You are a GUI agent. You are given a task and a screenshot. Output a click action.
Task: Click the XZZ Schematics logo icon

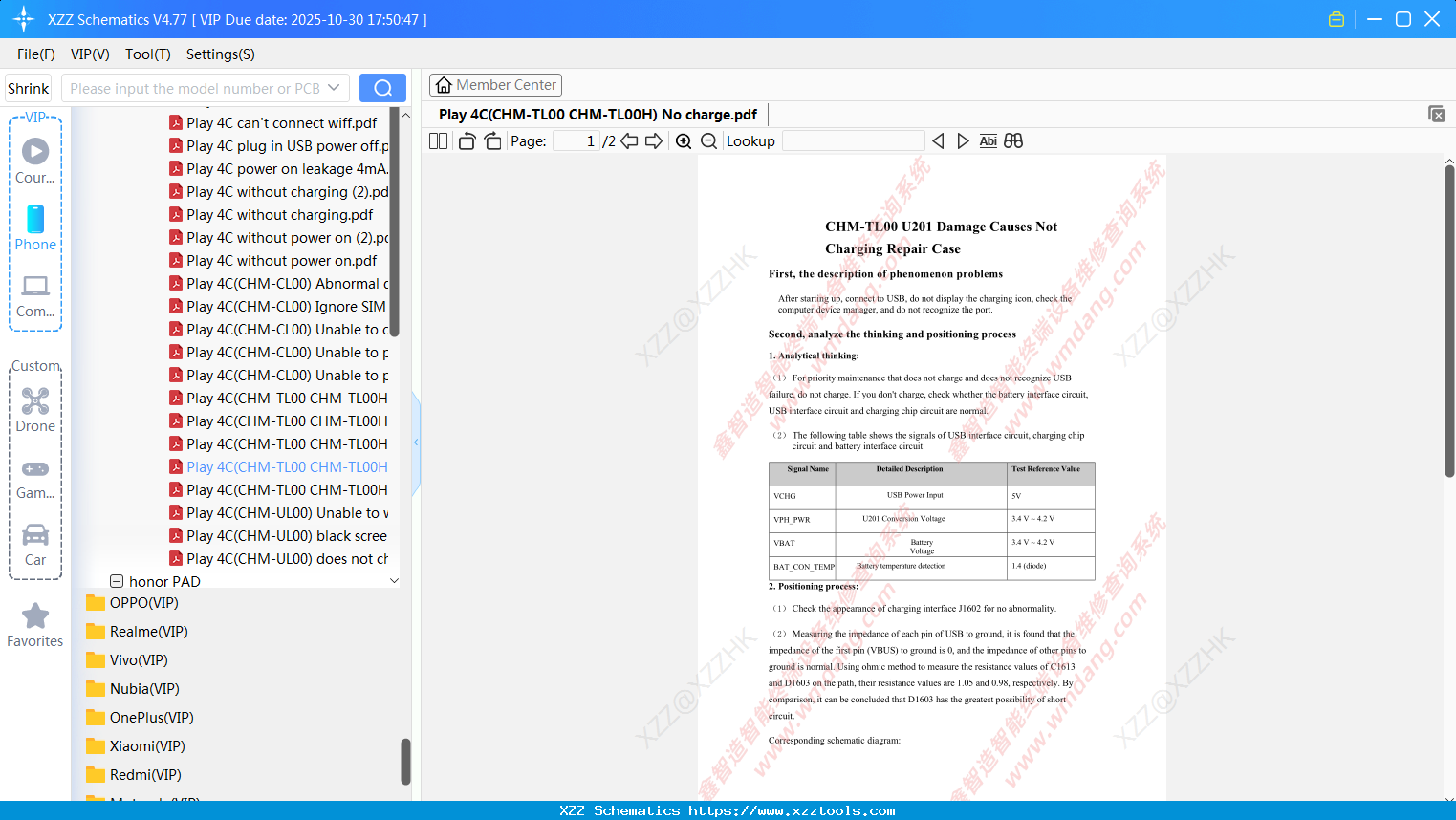click(24, 19)
